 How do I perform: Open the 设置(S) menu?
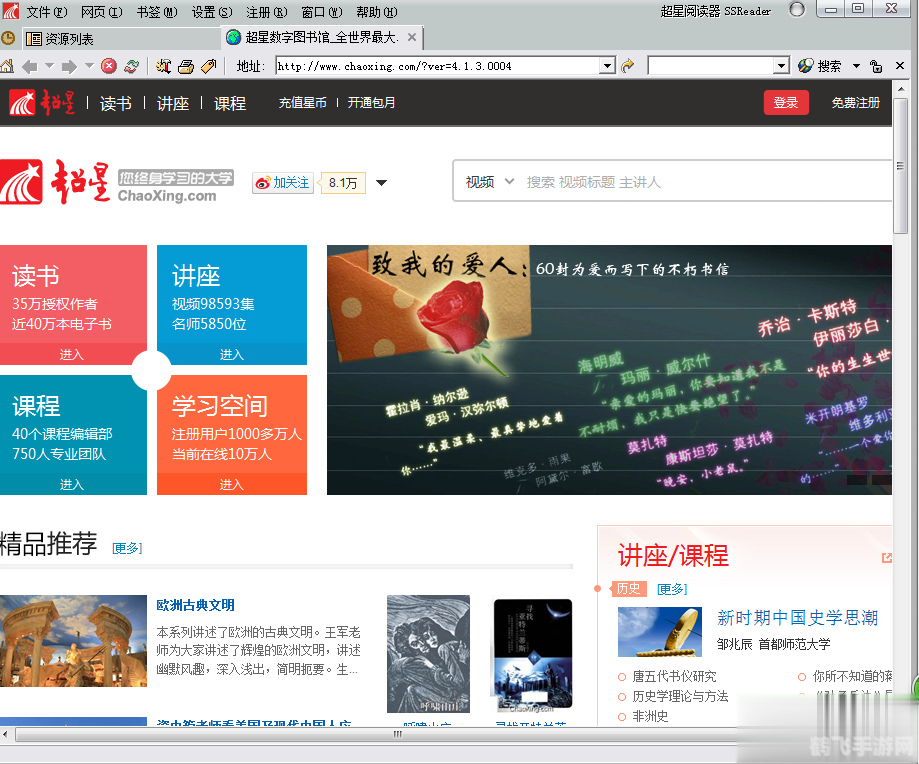(x=211, y=12)
